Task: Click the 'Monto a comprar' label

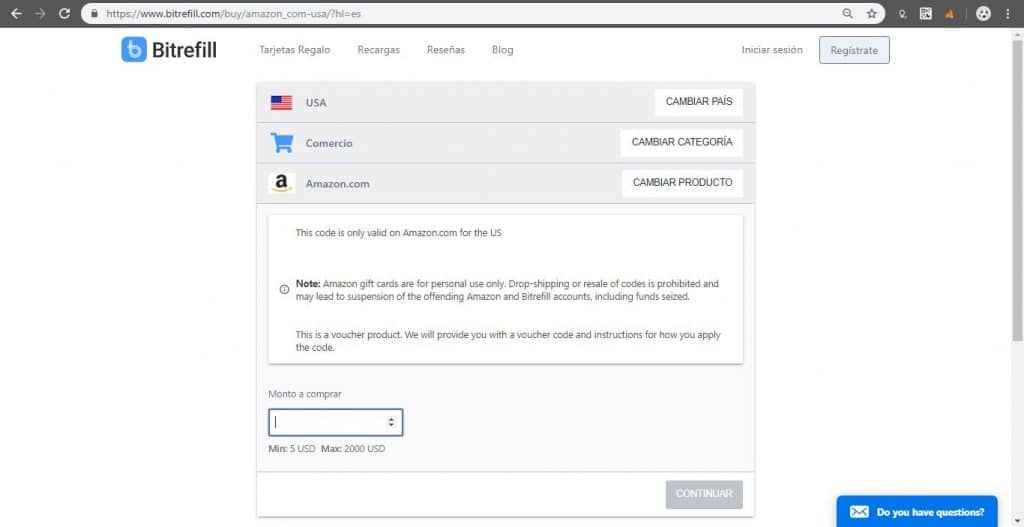Action: point(305,394)
